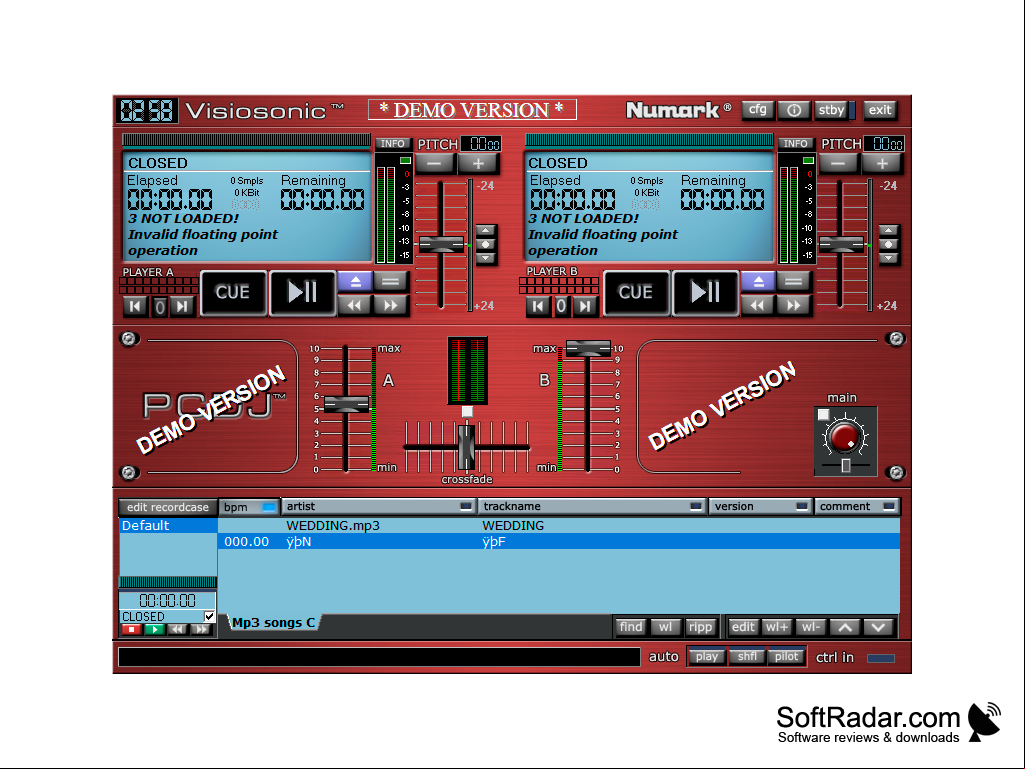This screenshot has height=769, width=1025.
Task: Eject track from Player A
Action: coord(356,282)
